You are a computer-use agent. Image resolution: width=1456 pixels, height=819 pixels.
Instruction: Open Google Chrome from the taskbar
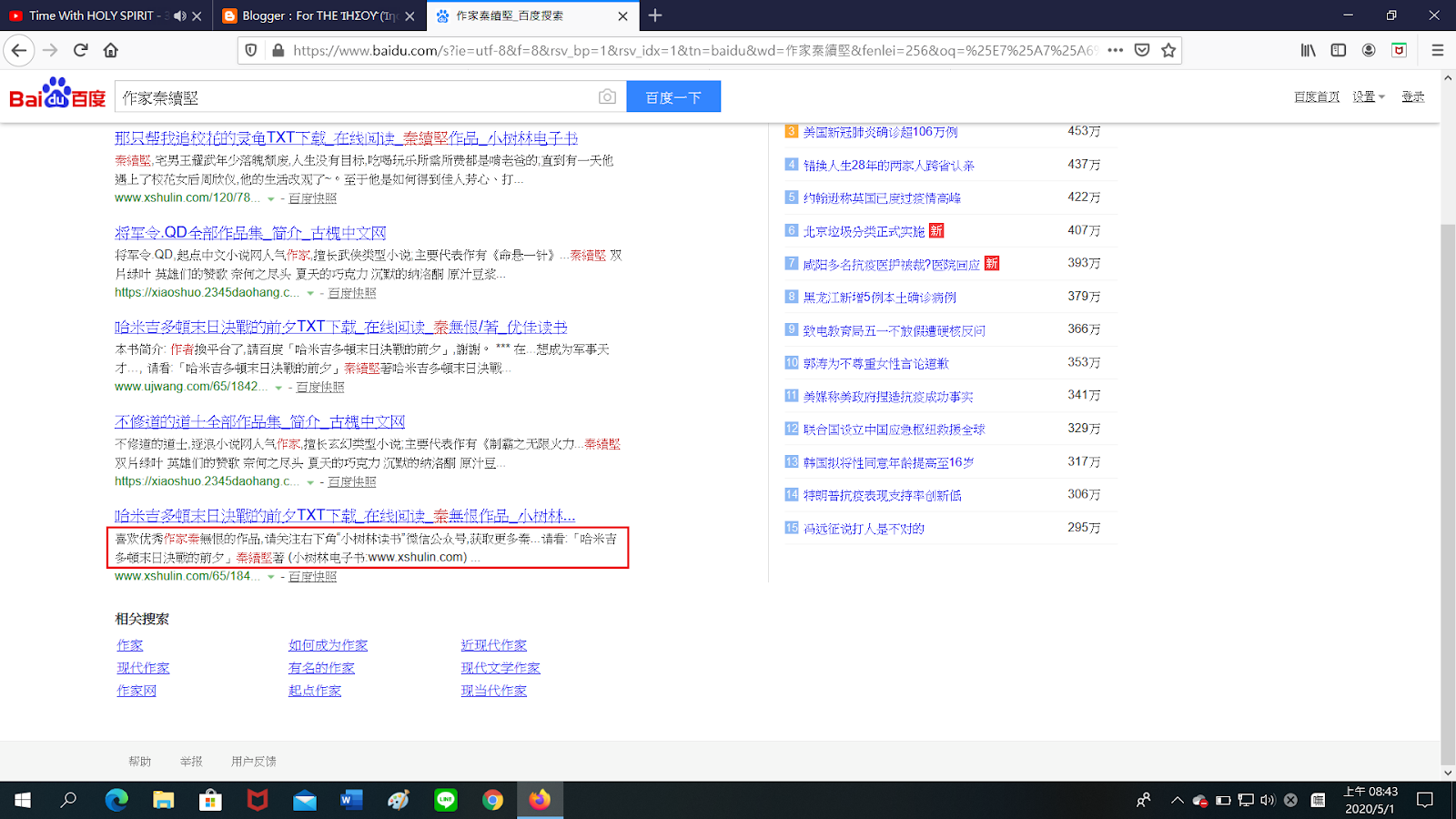click(492, 800)
